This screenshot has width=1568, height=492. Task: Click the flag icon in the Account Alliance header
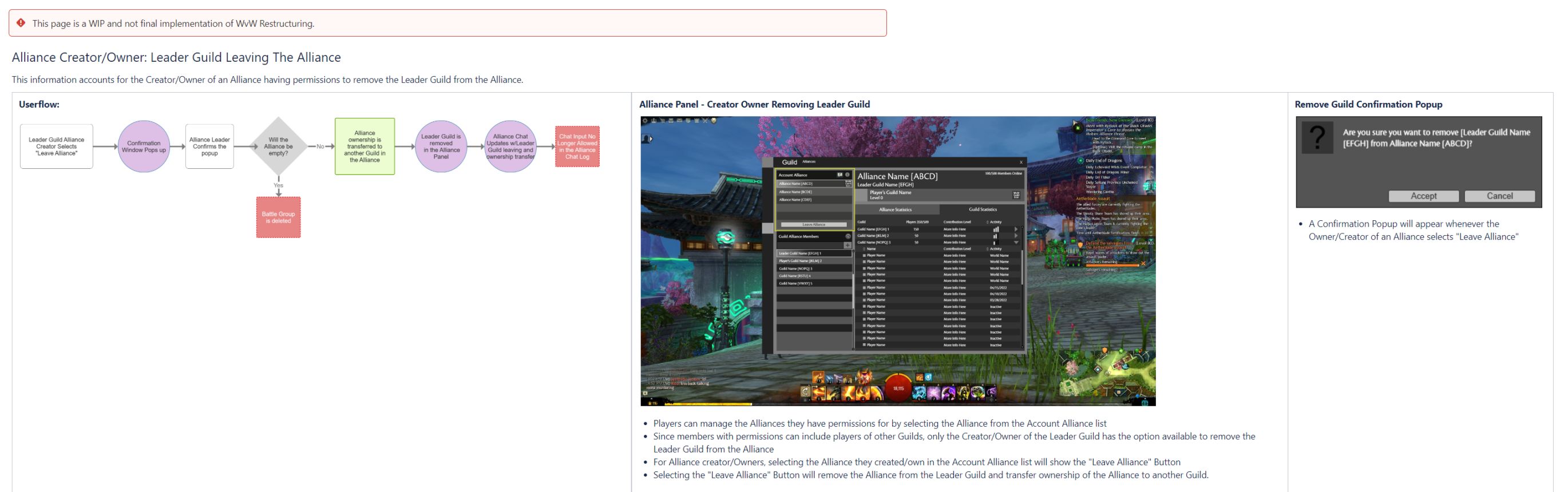click(840, 174)
